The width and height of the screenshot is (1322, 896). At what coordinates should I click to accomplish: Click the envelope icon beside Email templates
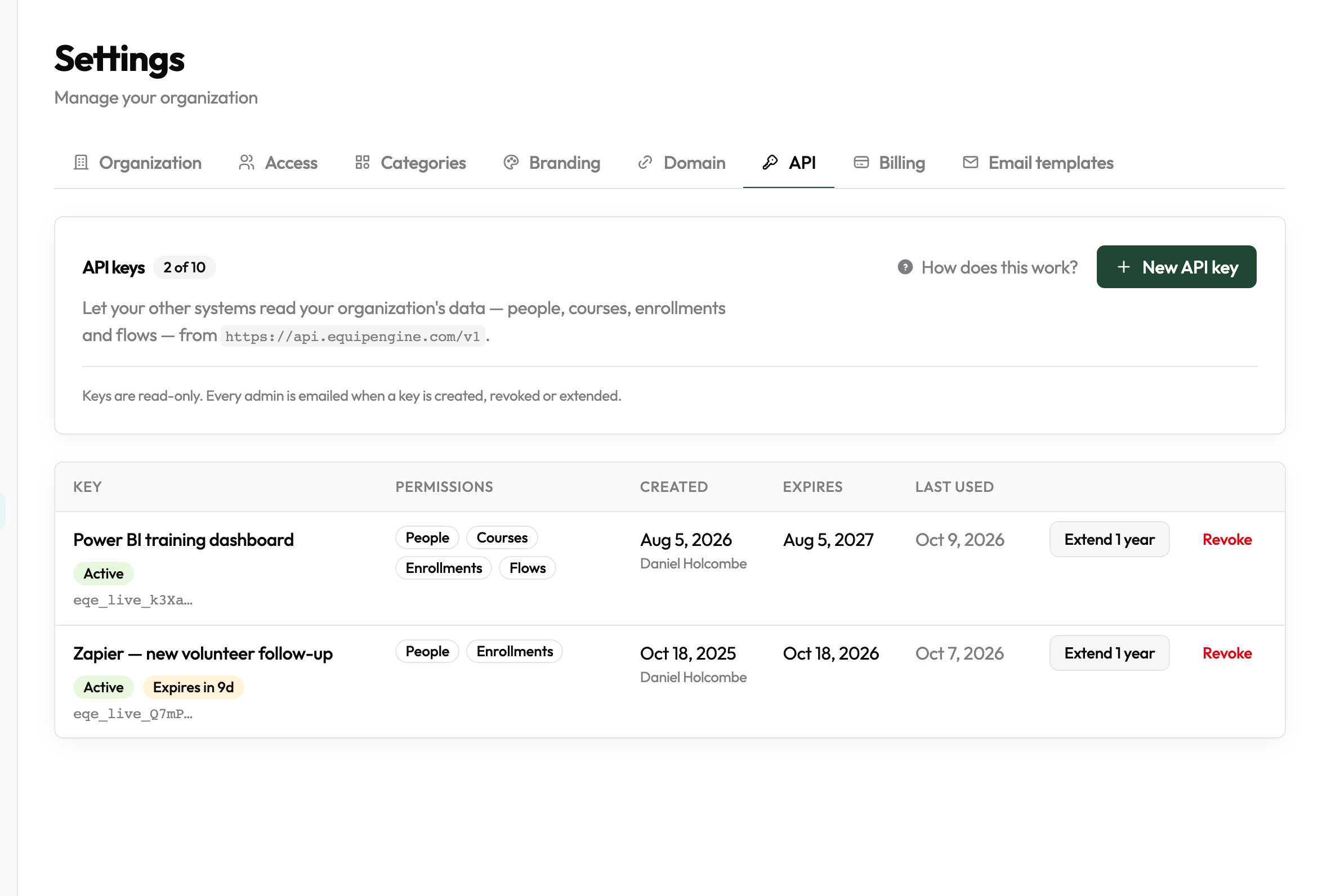point(971,163)
